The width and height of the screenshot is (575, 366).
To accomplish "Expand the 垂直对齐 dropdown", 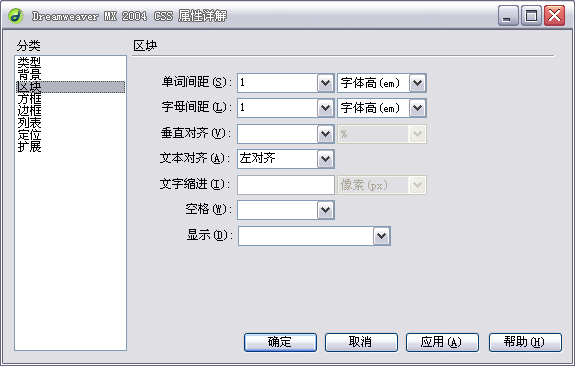I will tap(325, 134).
